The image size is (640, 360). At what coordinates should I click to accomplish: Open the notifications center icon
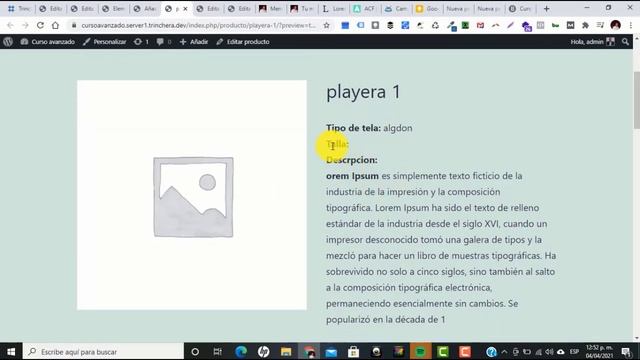(626, 352)
